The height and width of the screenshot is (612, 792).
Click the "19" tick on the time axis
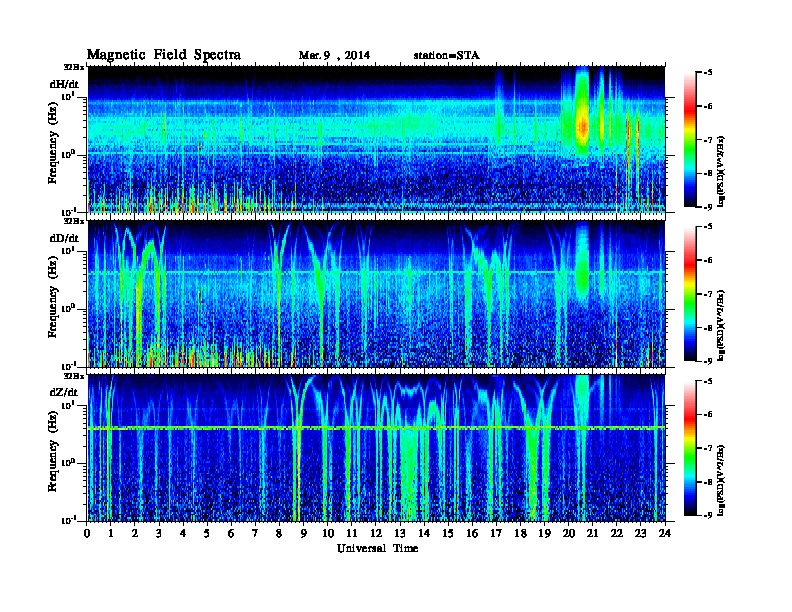point(544,533)
